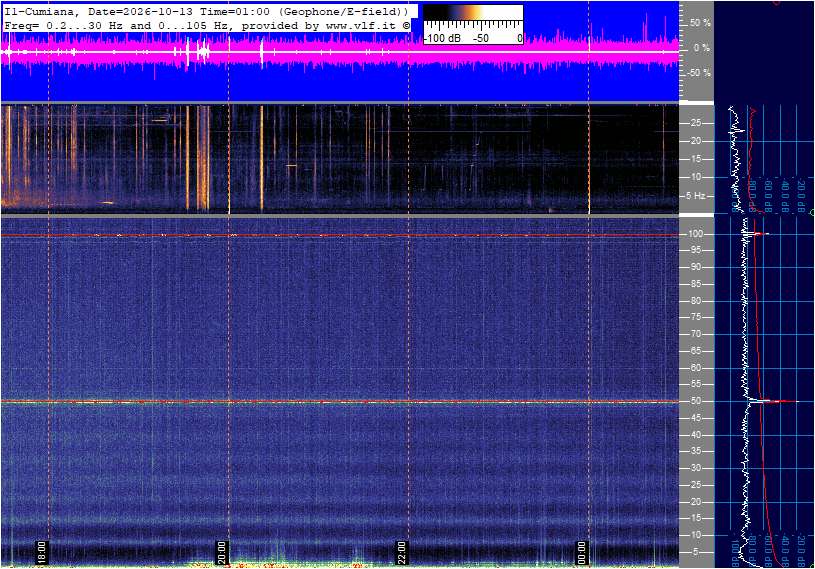Click the 40 Hz axis label
Viewport: 815px width, 569px height.
click(x=695, y=435)
